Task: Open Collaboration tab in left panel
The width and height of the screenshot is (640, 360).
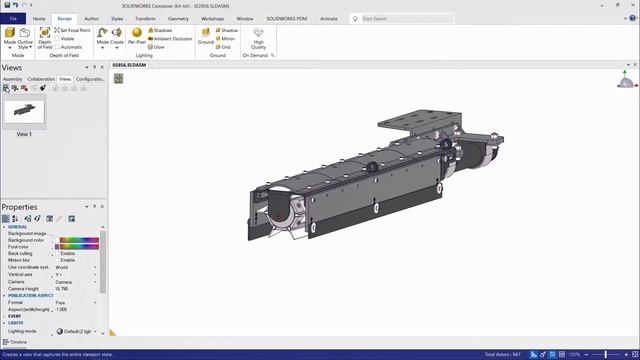Action: (x=41, y=79)
